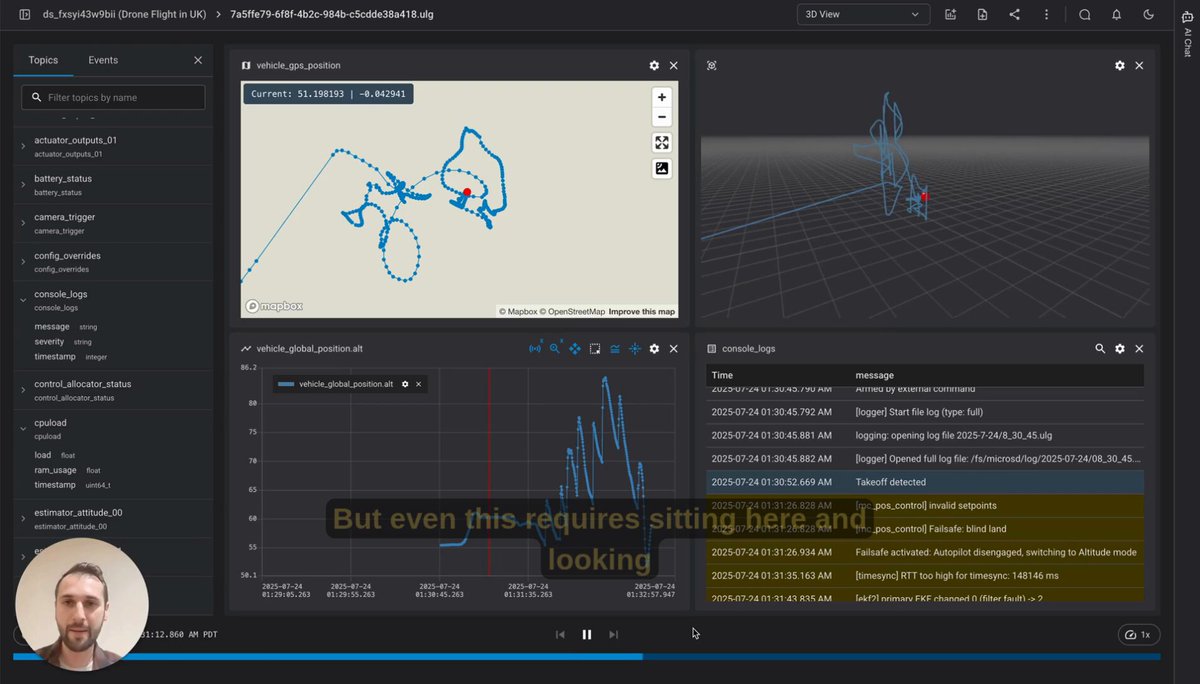Focus the Filter topics by name field

(x=113, y=97)
